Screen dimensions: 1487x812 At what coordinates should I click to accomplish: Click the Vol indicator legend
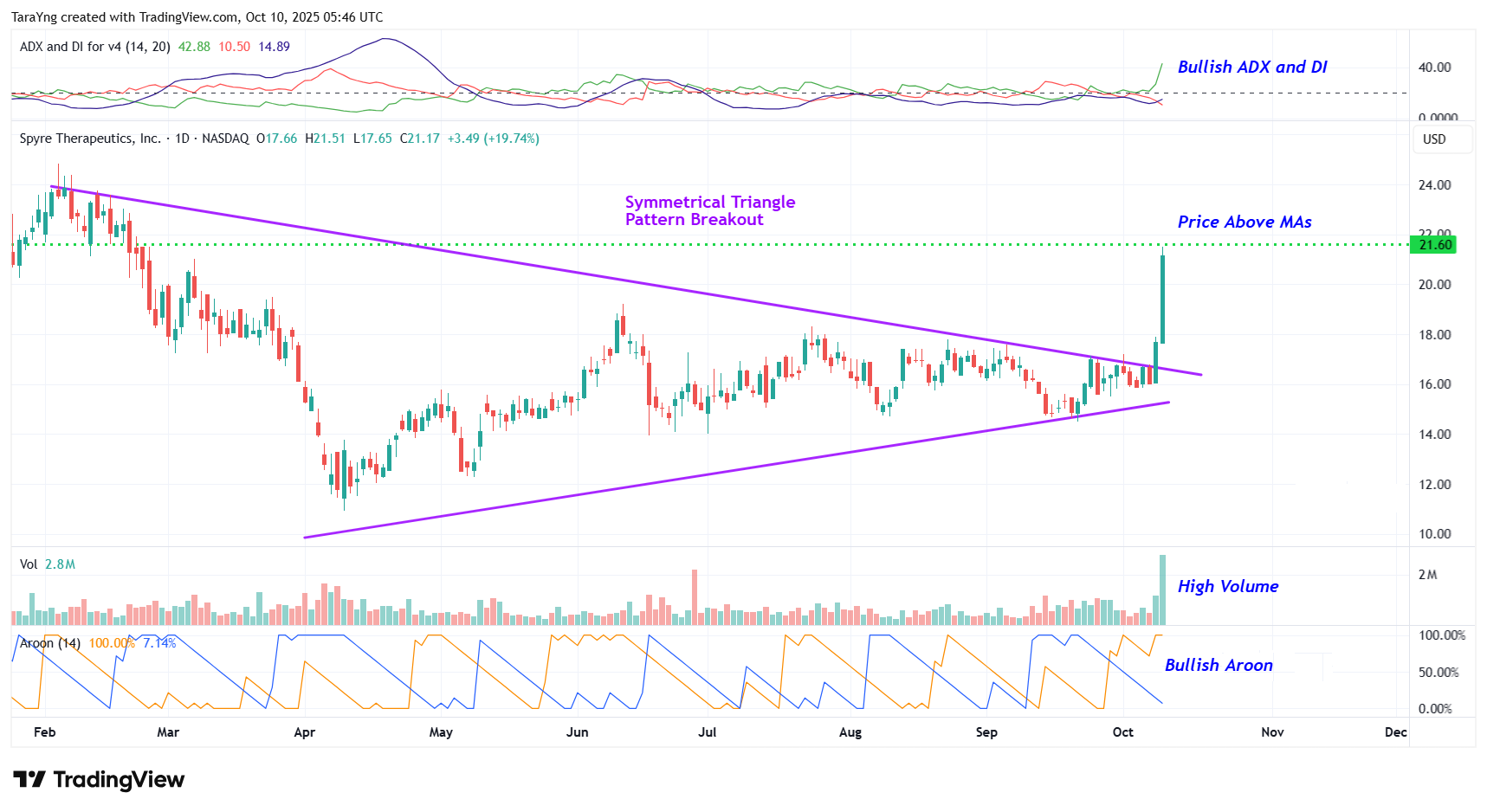point(29,564)
